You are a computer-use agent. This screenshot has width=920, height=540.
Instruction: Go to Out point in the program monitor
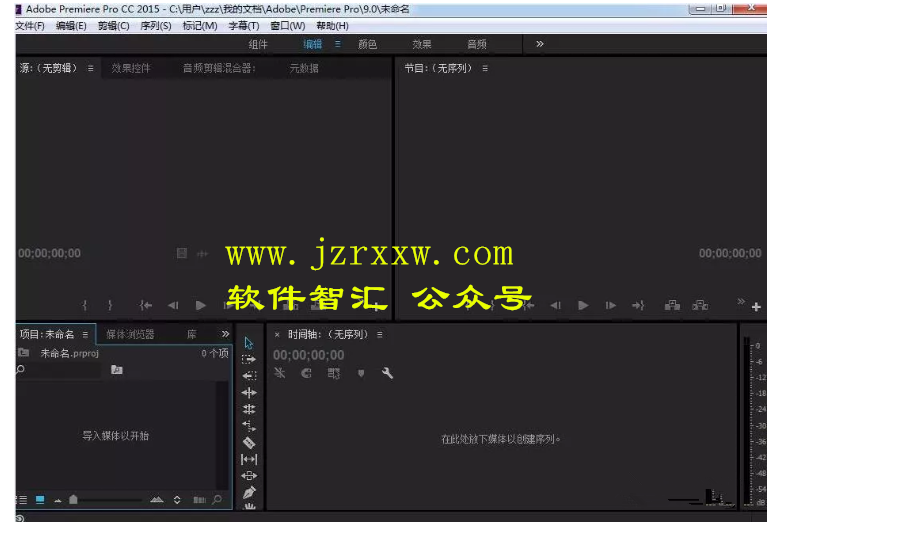tap(638, 305)
